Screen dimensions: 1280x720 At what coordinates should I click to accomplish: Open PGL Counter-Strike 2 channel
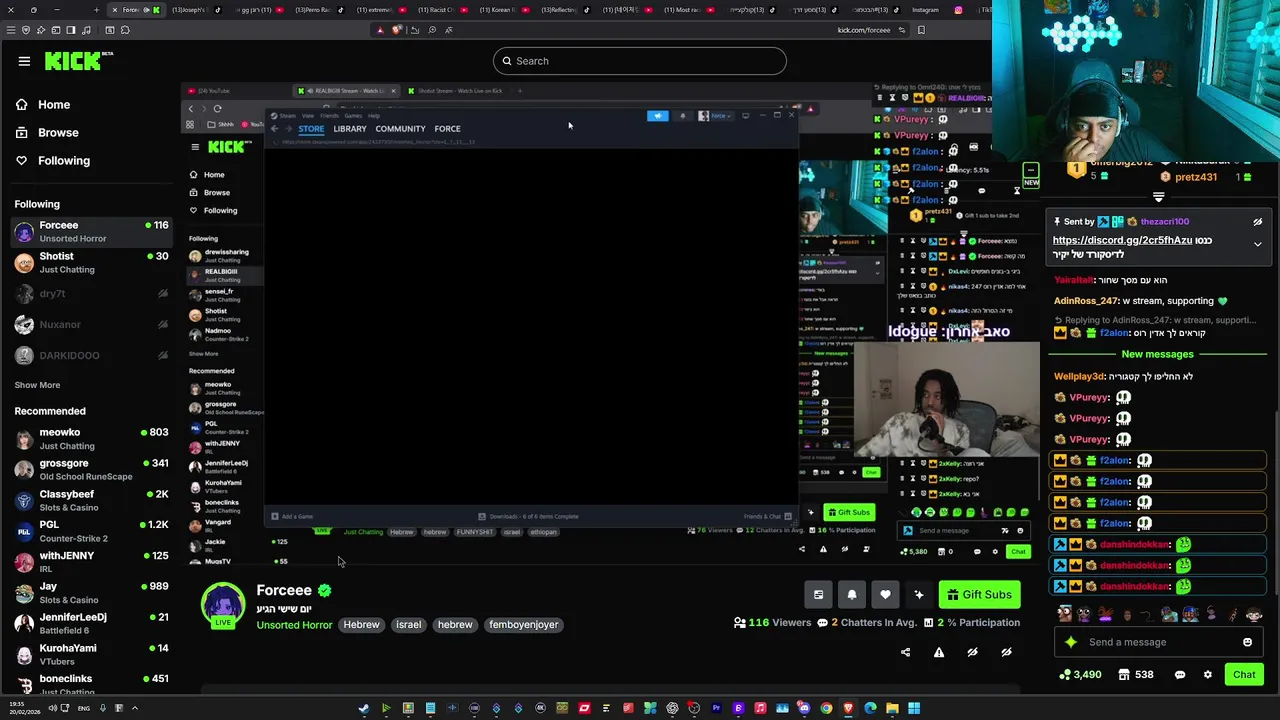(90, 531)
